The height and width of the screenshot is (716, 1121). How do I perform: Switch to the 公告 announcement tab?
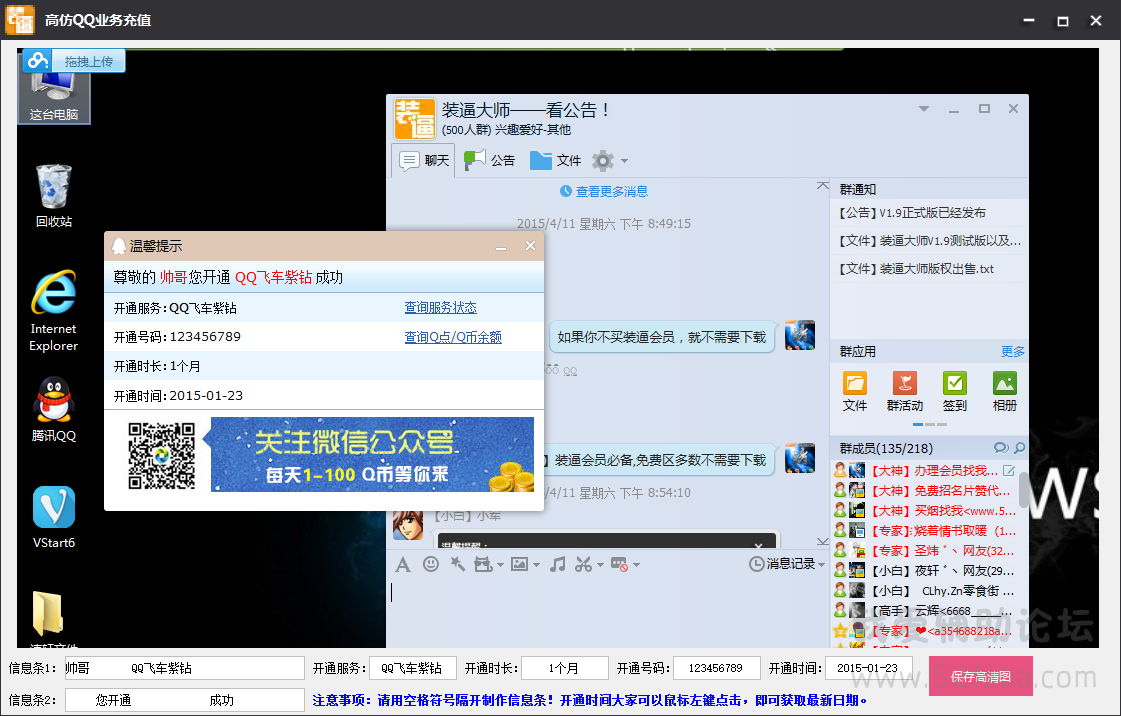pos(490,160)
